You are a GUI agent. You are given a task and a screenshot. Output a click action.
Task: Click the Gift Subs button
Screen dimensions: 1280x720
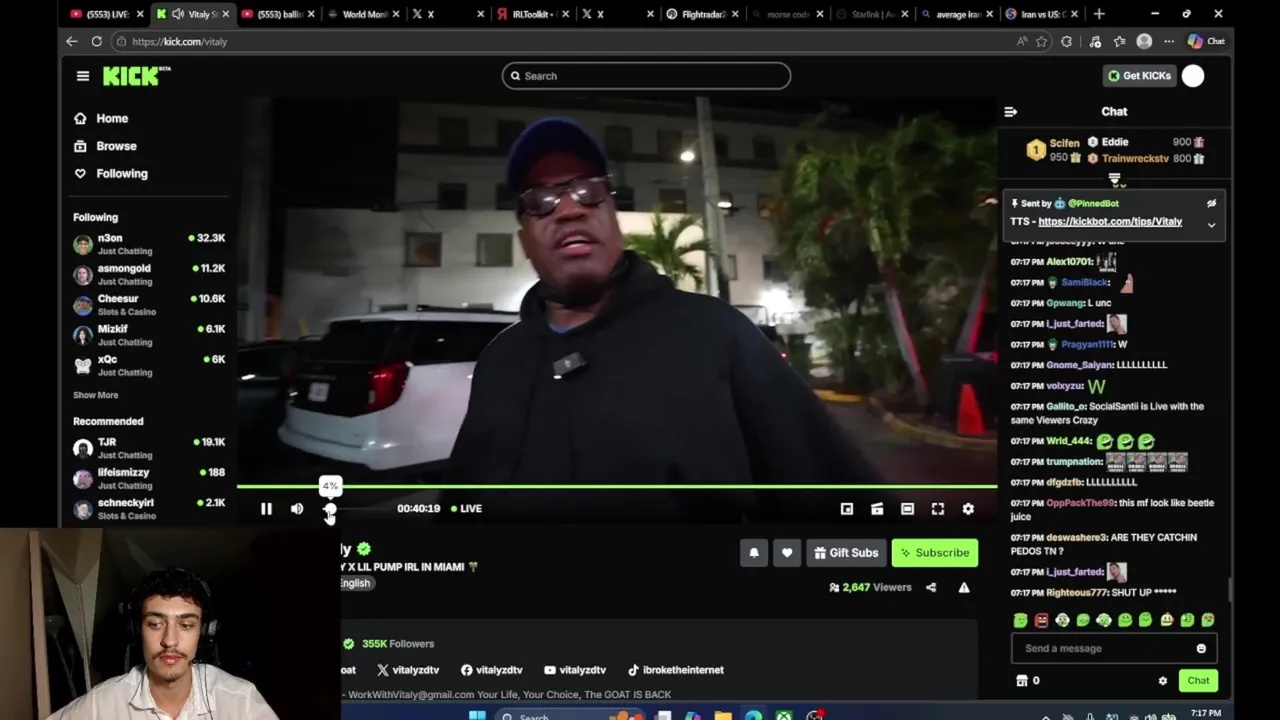coord(846,553)
